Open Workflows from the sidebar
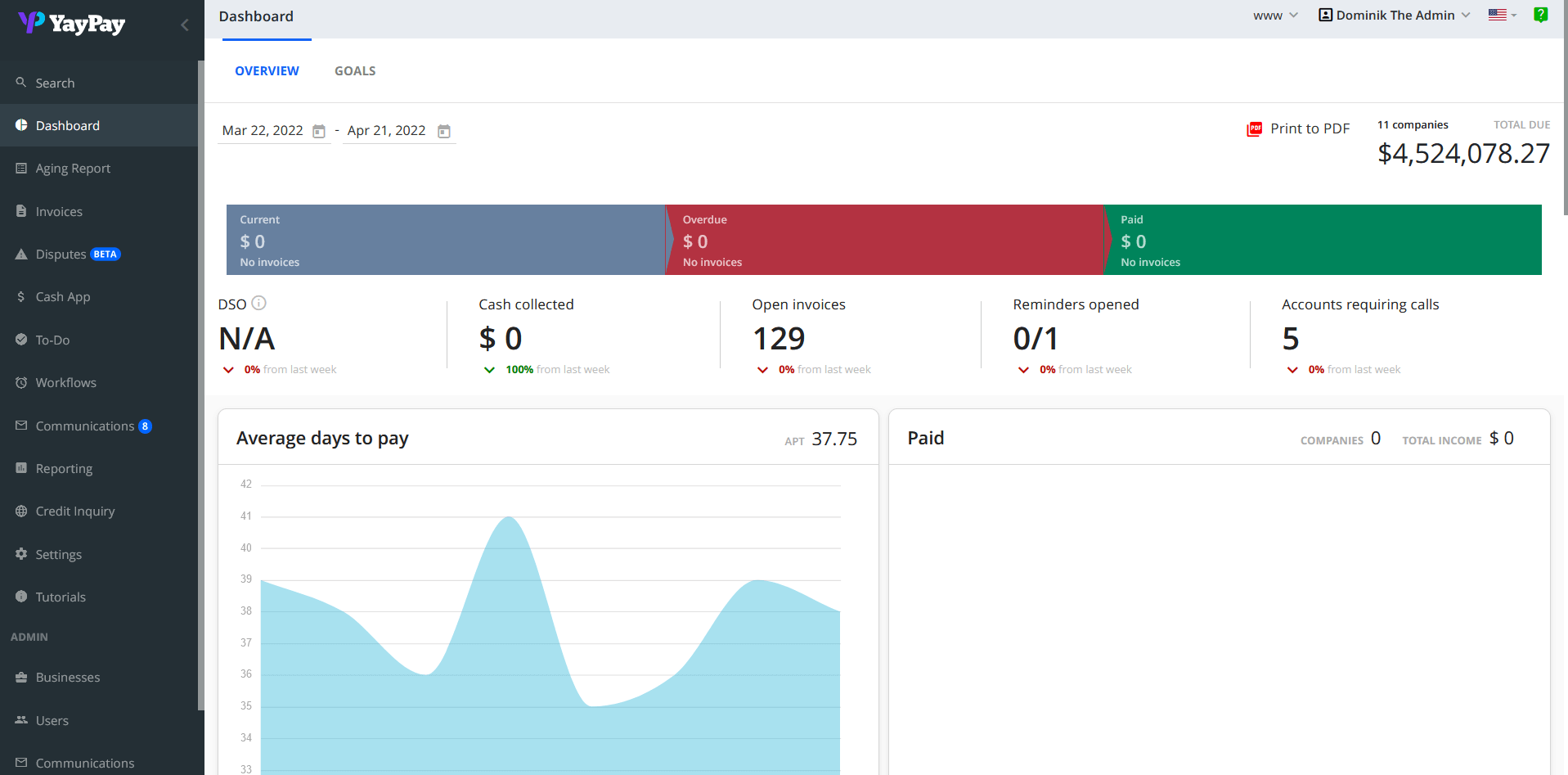The image size is (1568, 775). click(98, 382)
